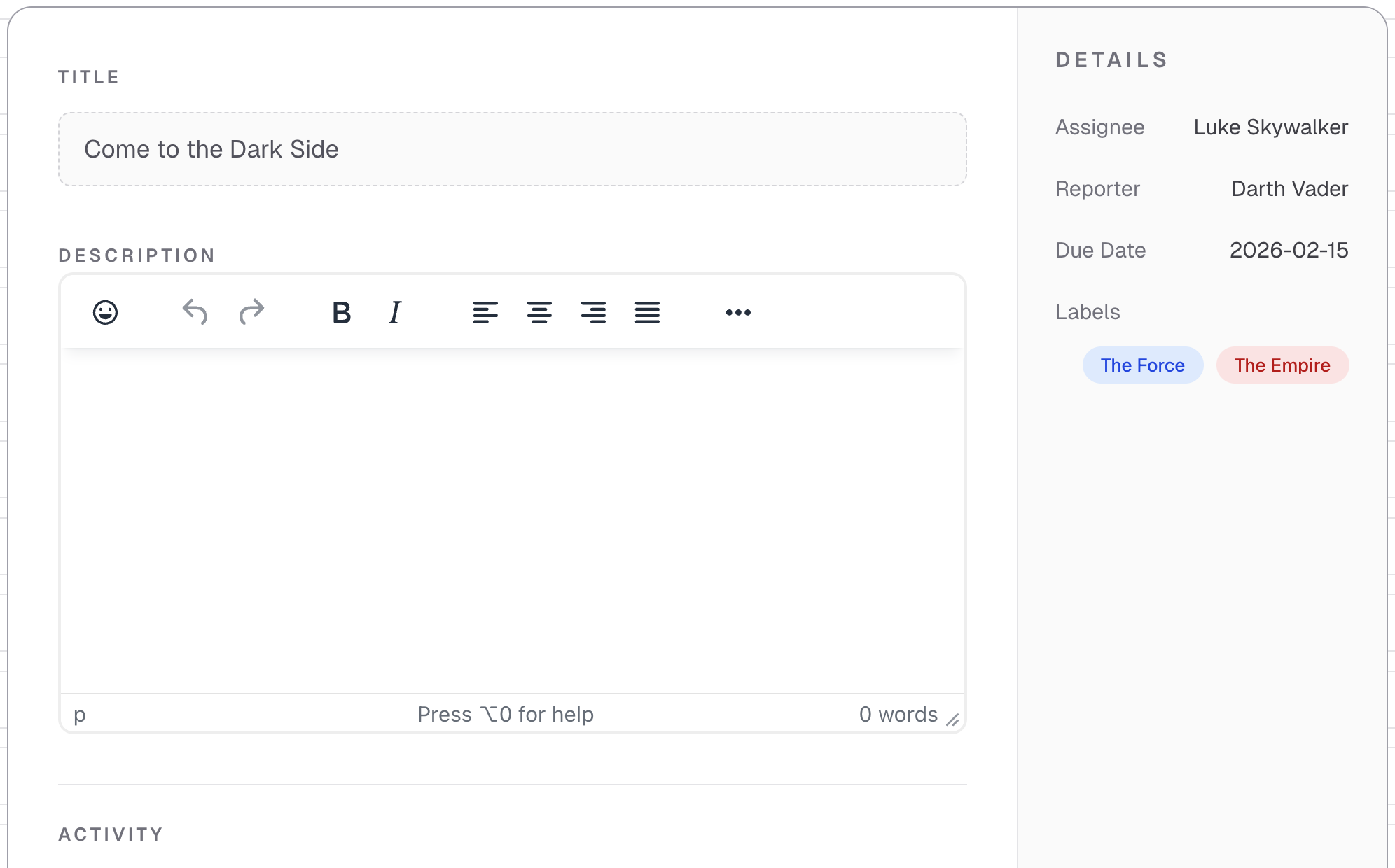Change the assignee Luke Skywalker
The height and width of the screenshot is (868, 1395).
point(1270,127)
